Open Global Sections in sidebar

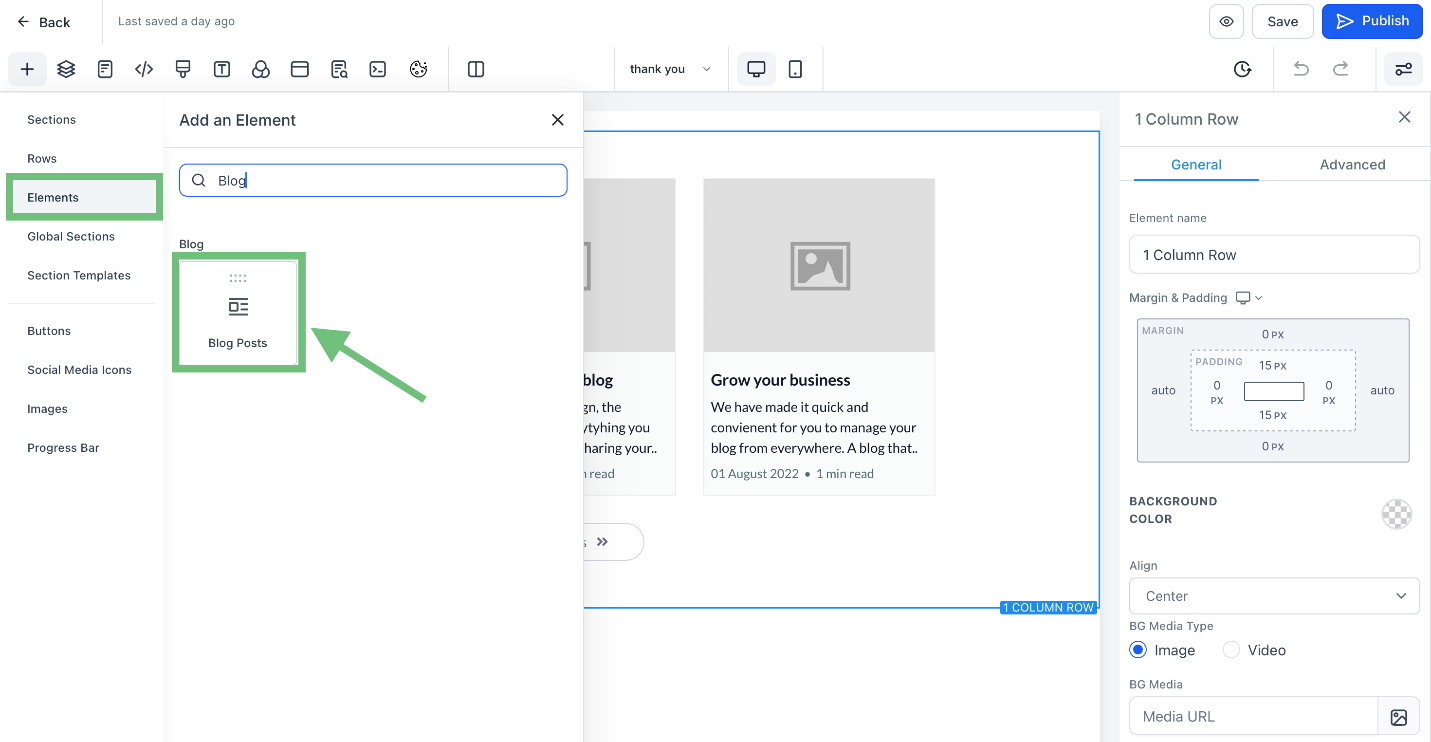pyautogui.click(x=71, y=237)
